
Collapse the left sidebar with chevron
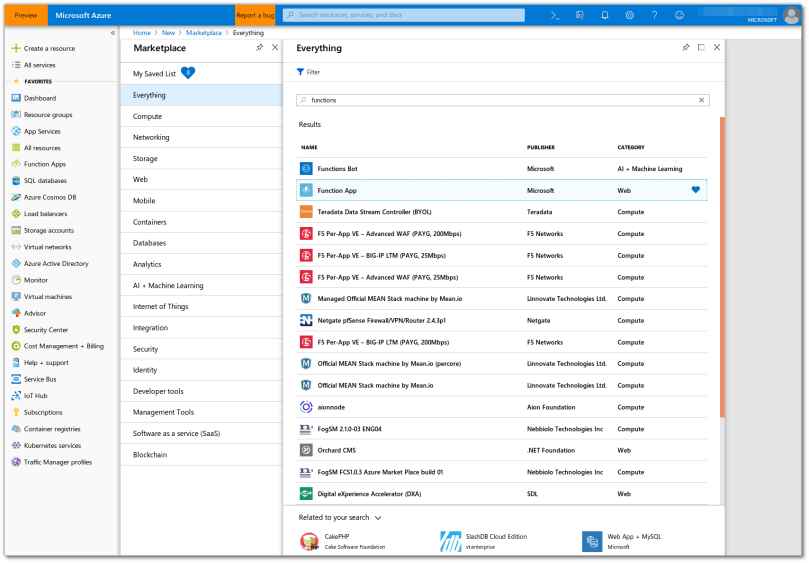112,33
